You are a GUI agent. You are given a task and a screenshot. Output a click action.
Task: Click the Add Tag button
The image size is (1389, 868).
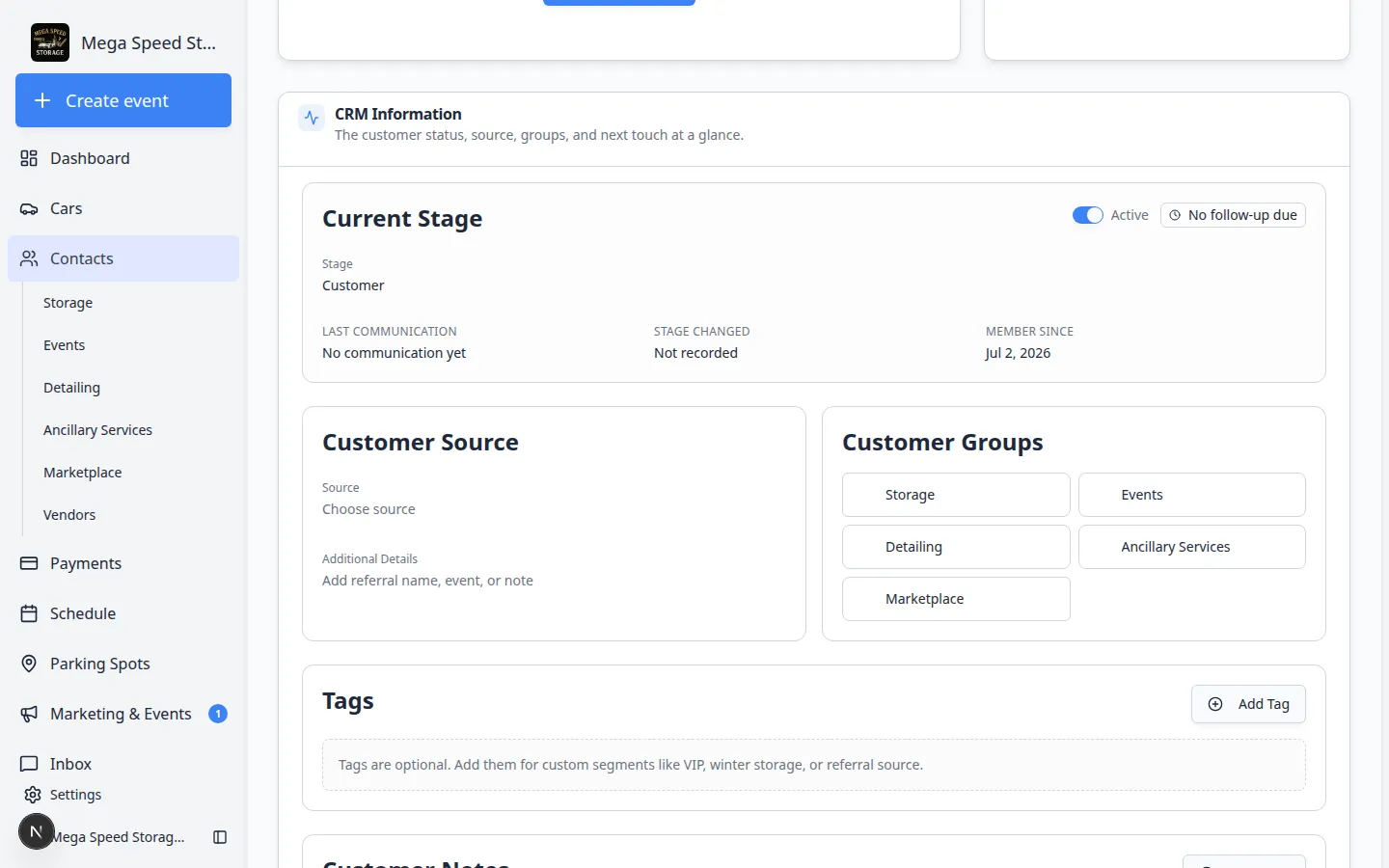click(x=1248, y=704)
